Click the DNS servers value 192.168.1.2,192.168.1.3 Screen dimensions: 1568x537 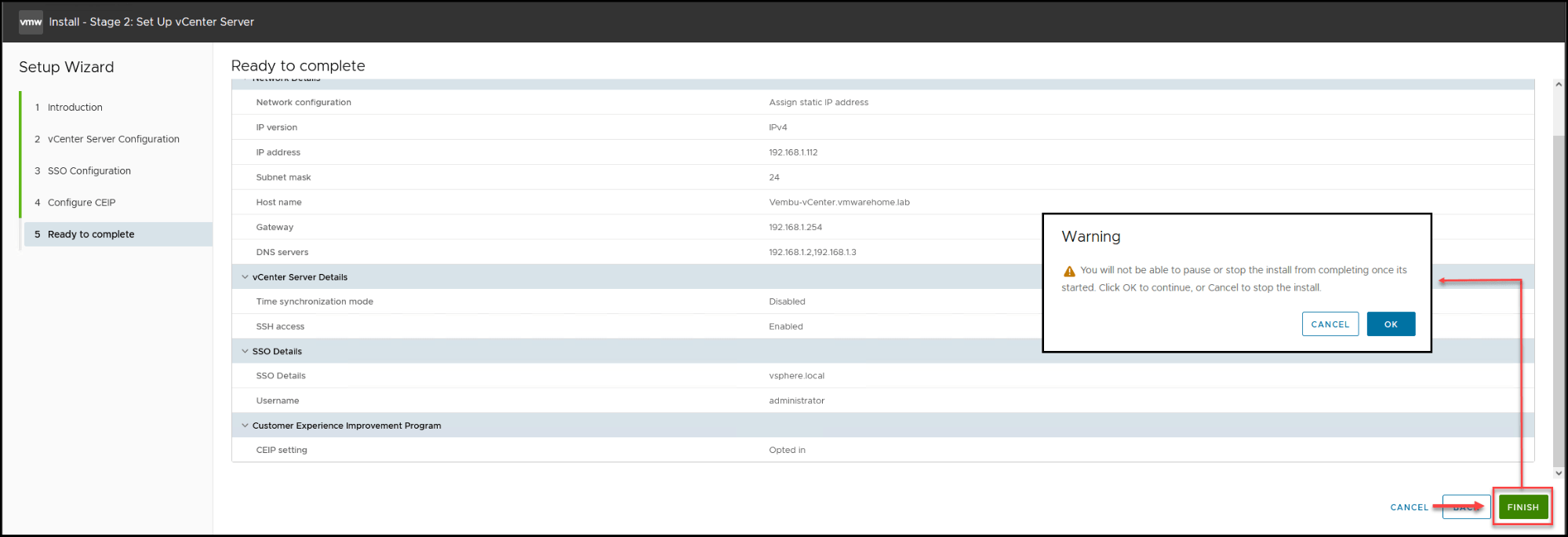pos(813,253)
